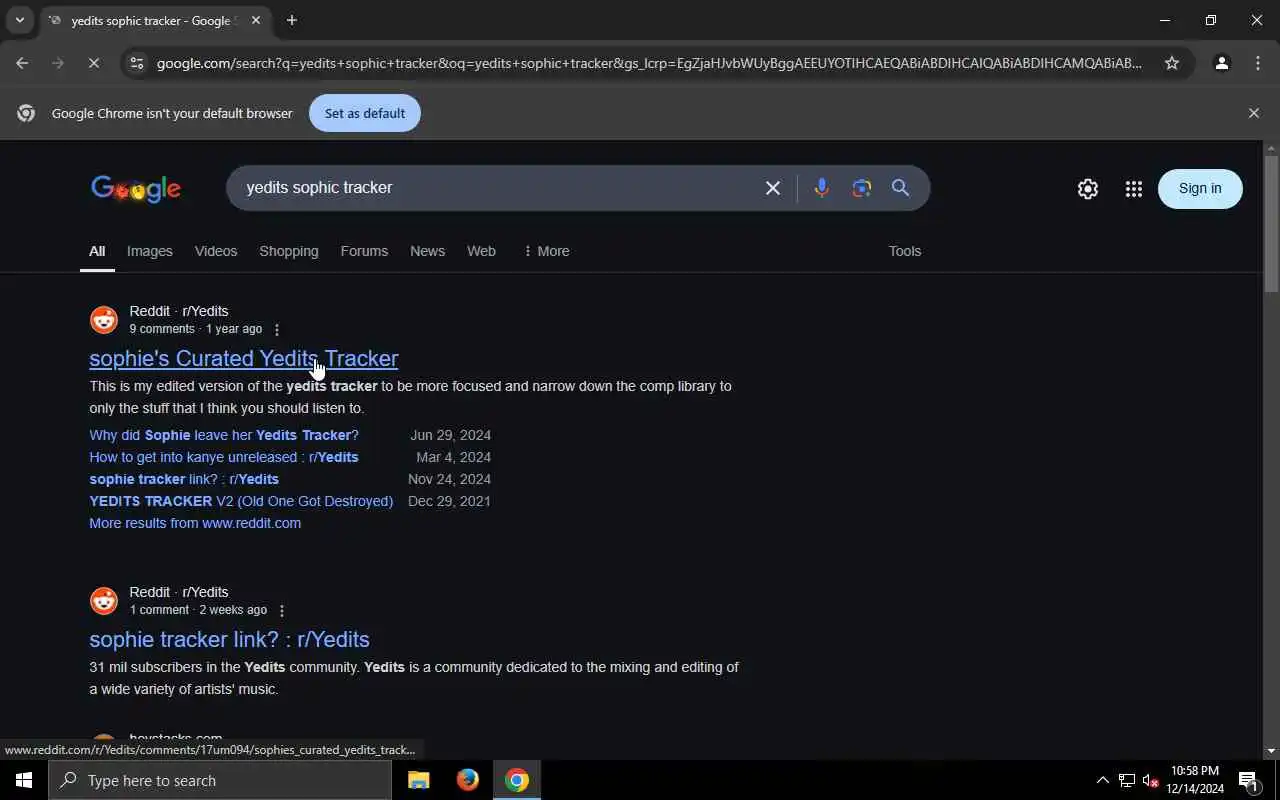Submit search with magnifier icon
1280x800 pixels.
point(900,188)
